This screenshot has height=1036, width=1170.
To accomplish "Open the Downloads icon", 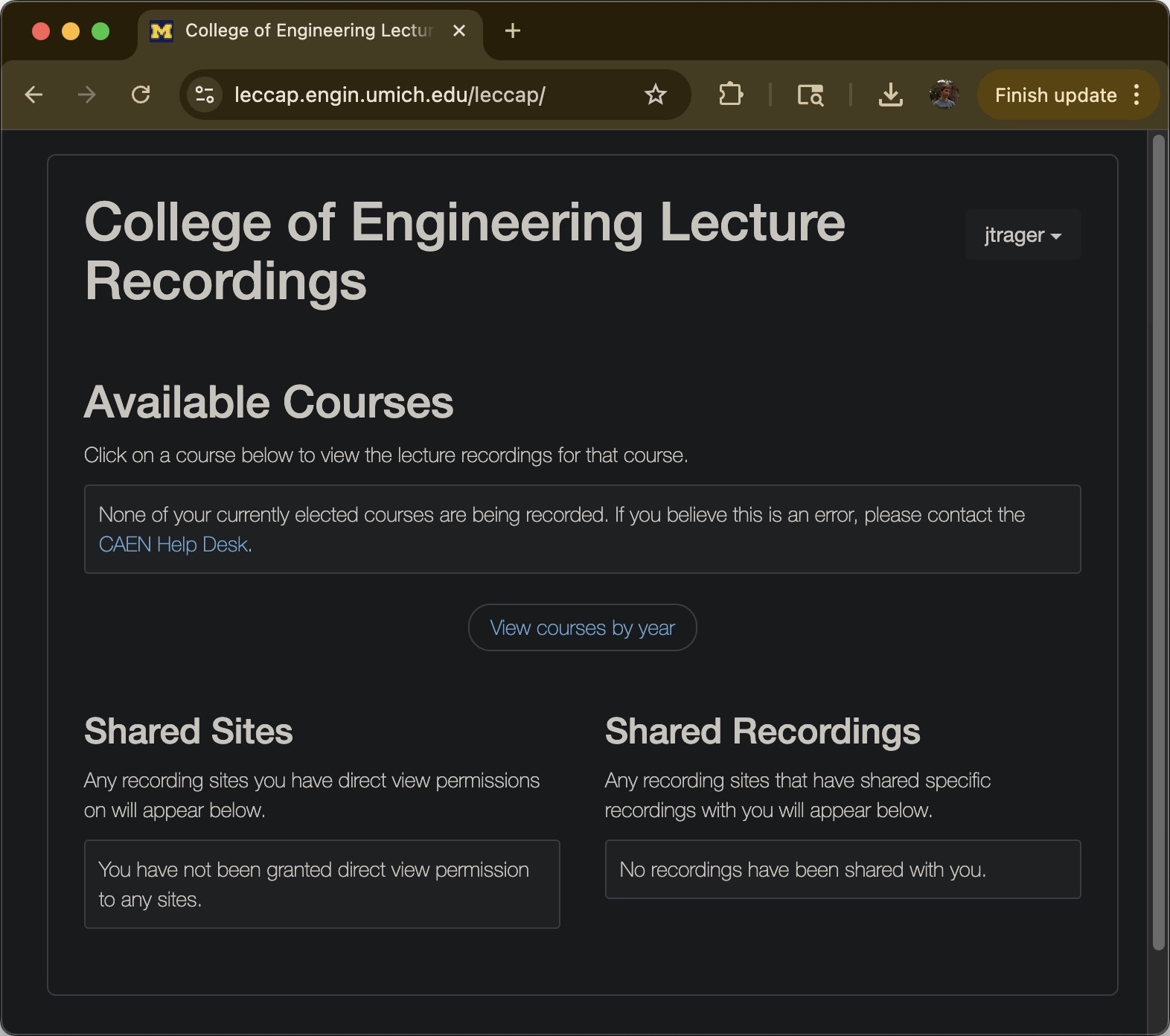I will (x=890, y=95).
